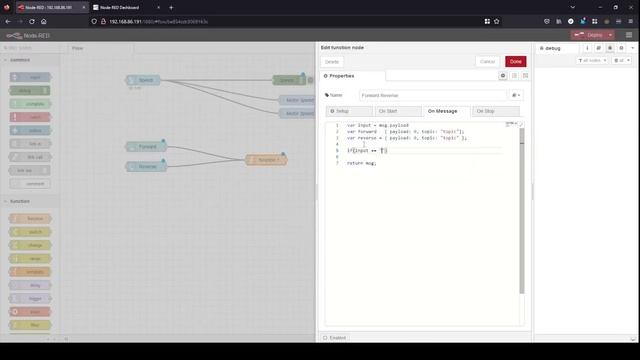This screenshot has width=640, height=360.
Task: Click Cancel in the edit function dialog
Action: 487,62
